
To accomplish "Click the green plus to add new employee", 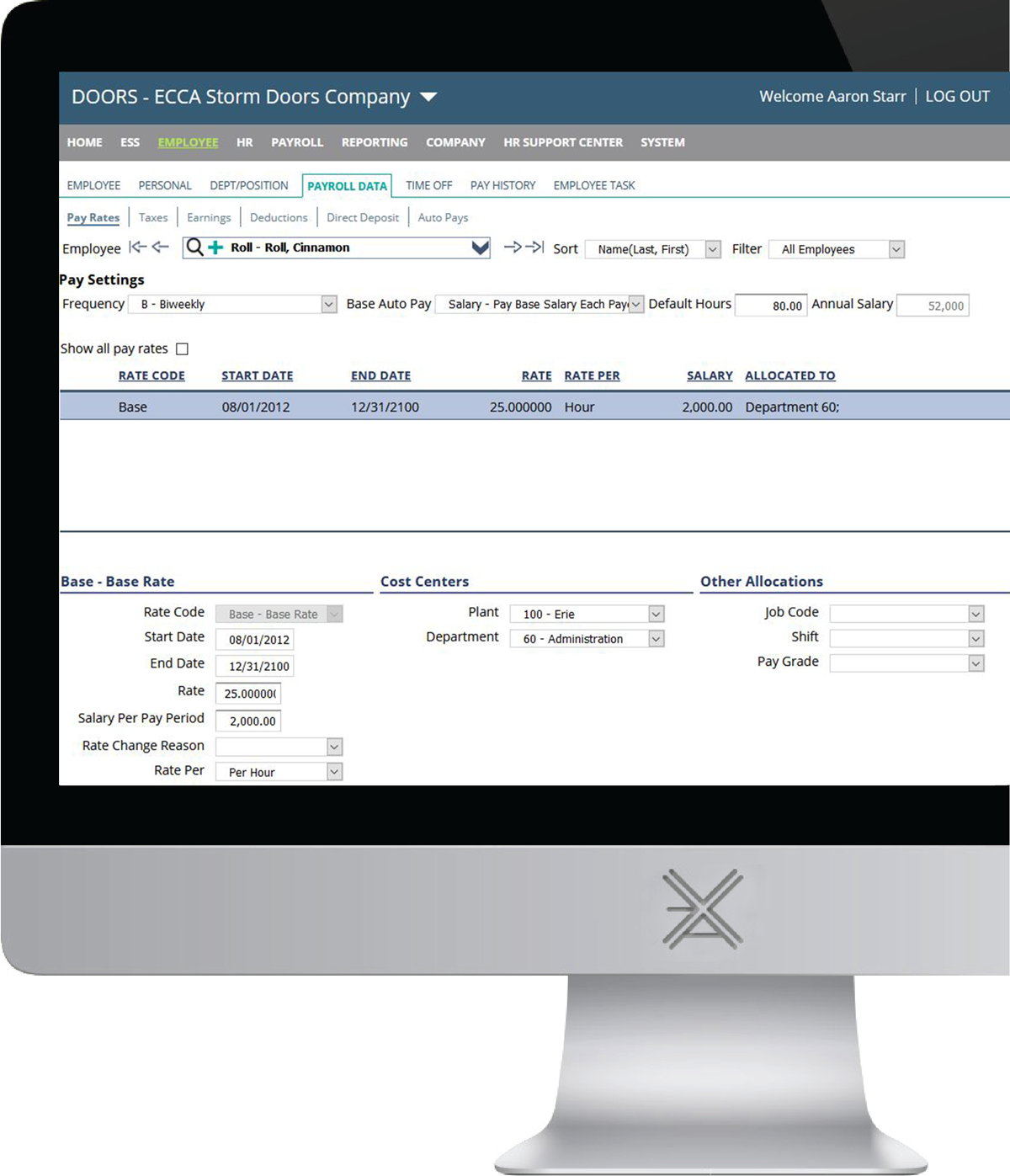I will click(214, 247).
